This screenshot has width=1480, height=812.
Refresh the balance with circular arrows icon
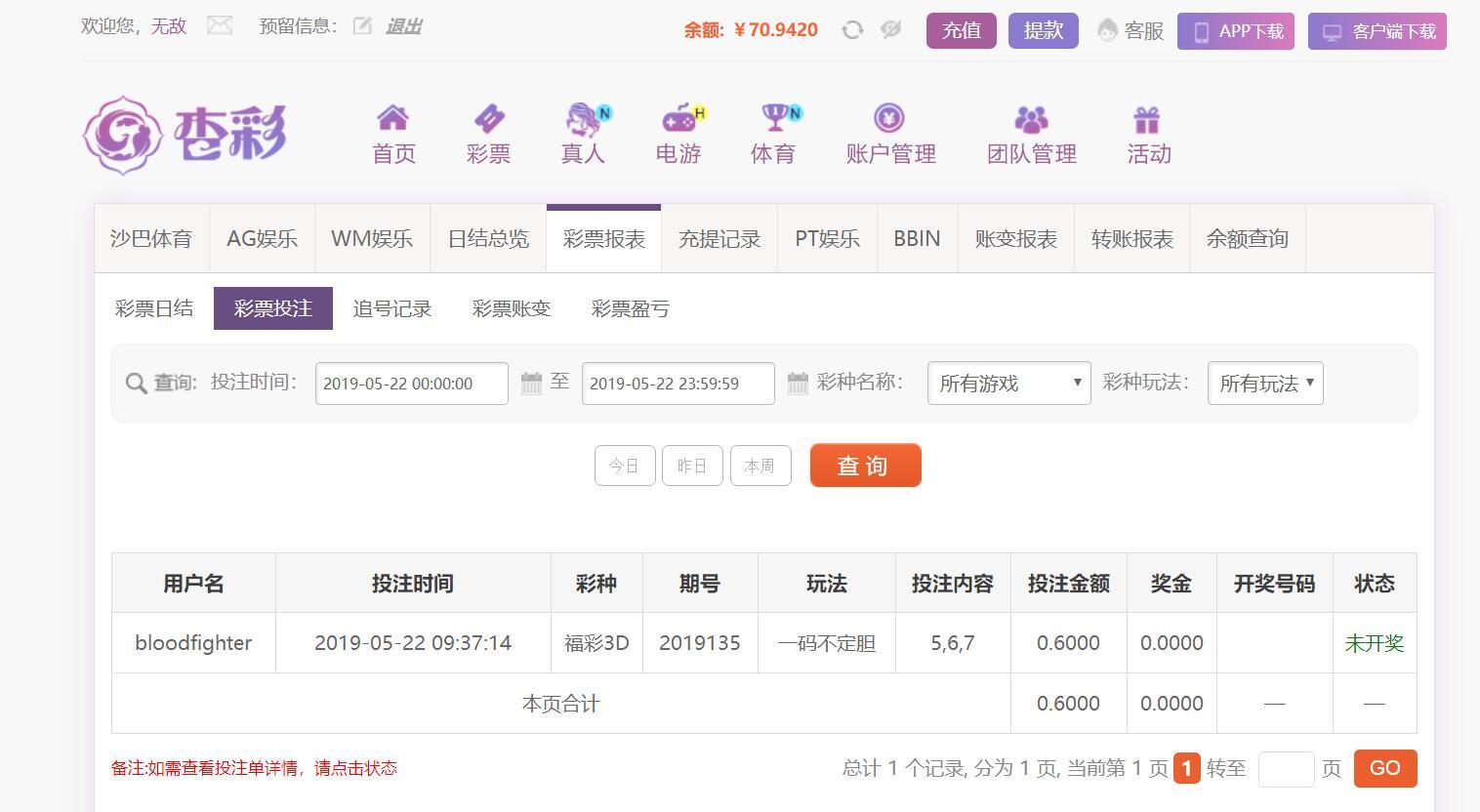pyautogui.click(x=852, y=30)
